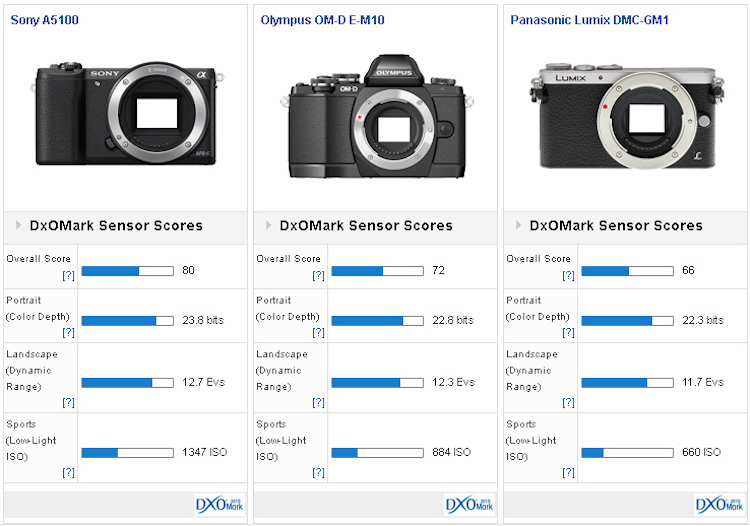Open help [?] for Sony Overall Score
This screenshot has height=526, width=750.
(68, 275)
